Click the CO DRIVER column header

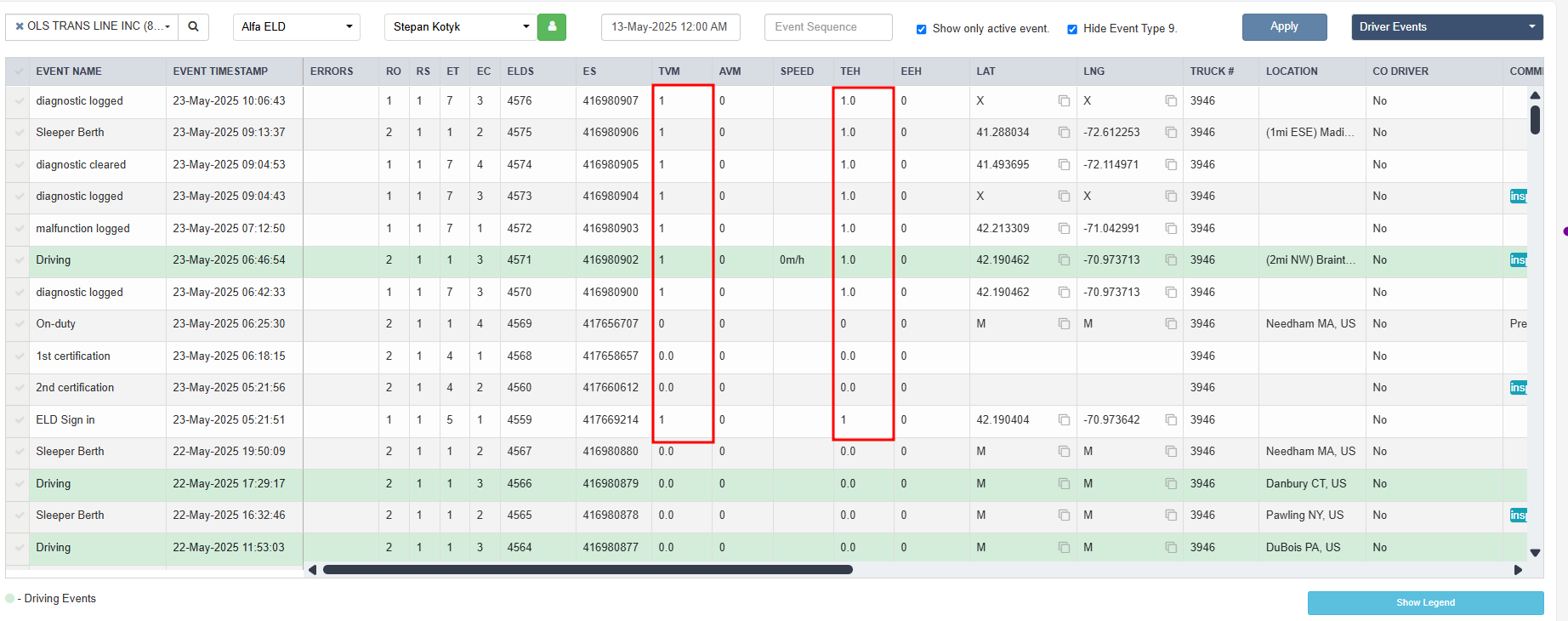click(x=1400, y=71)
